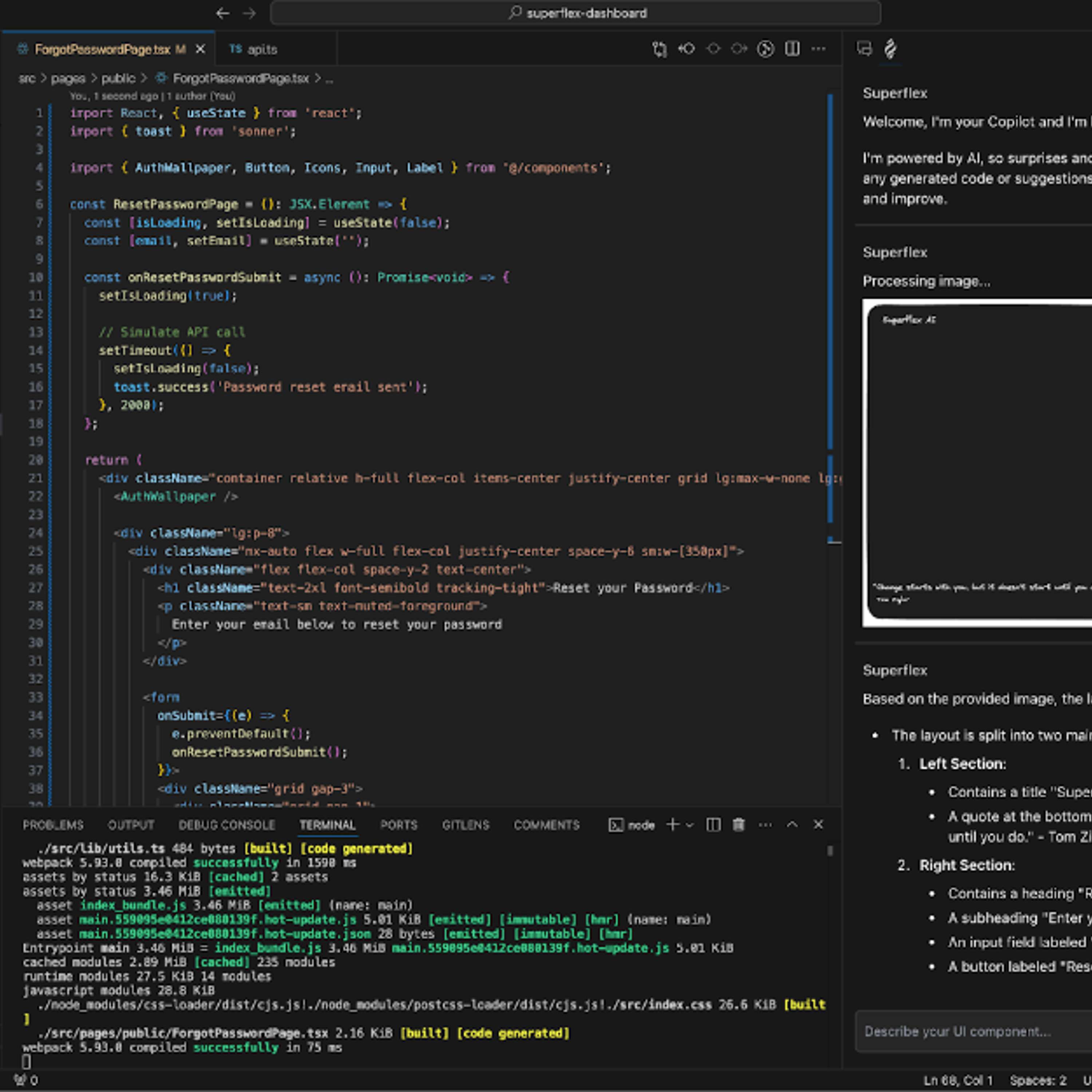Open the superflex-dashboard command search box
The height and width of the screenshot is (1092, 1092).
575,13
